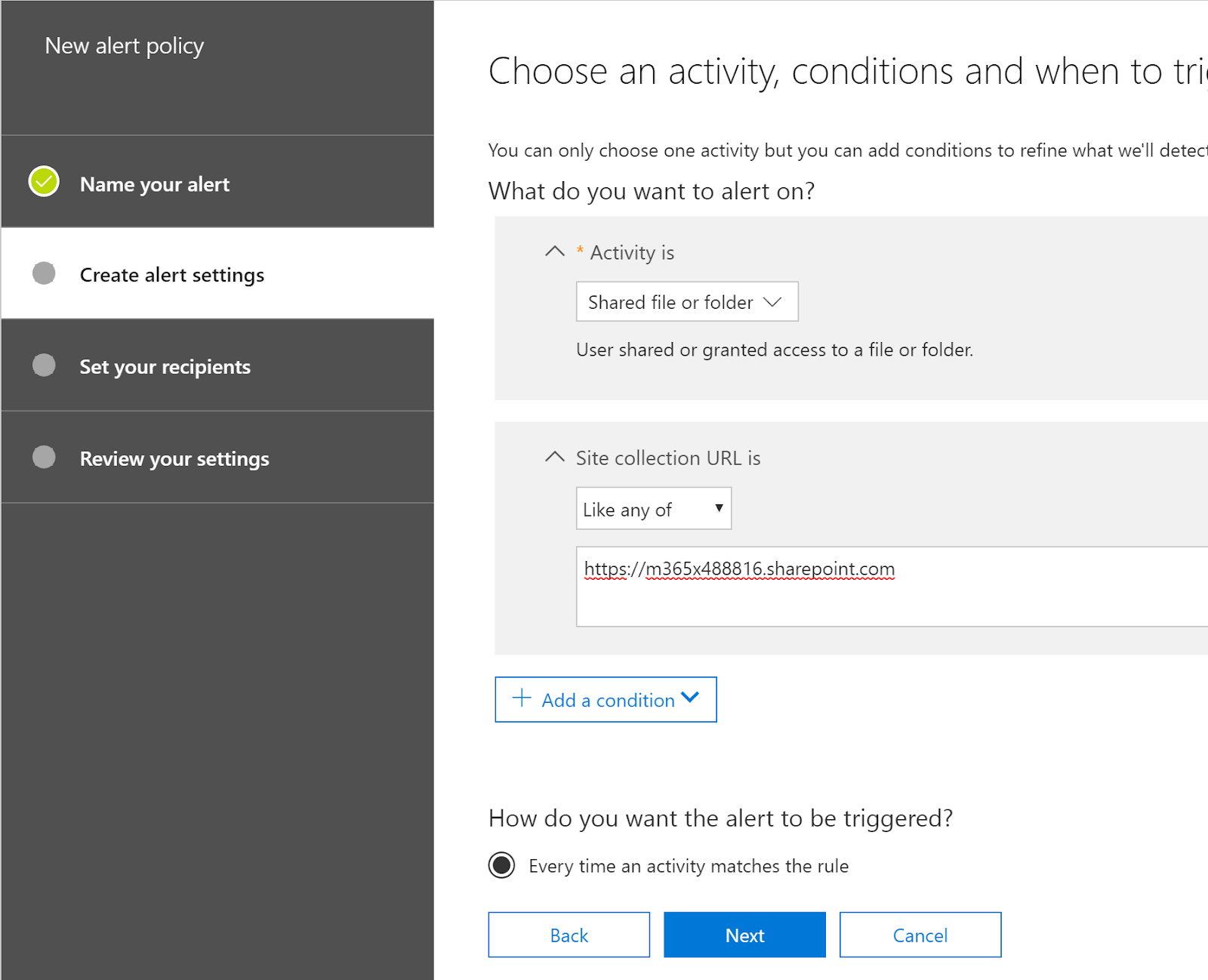
Task: Click the green checkmark beside Name your alert
Action: 43,181
